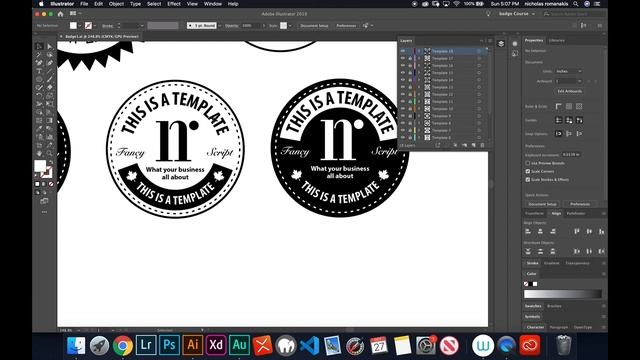640x360 pixels.
Task: Select the Hand tool
Action: coord(40,153)
